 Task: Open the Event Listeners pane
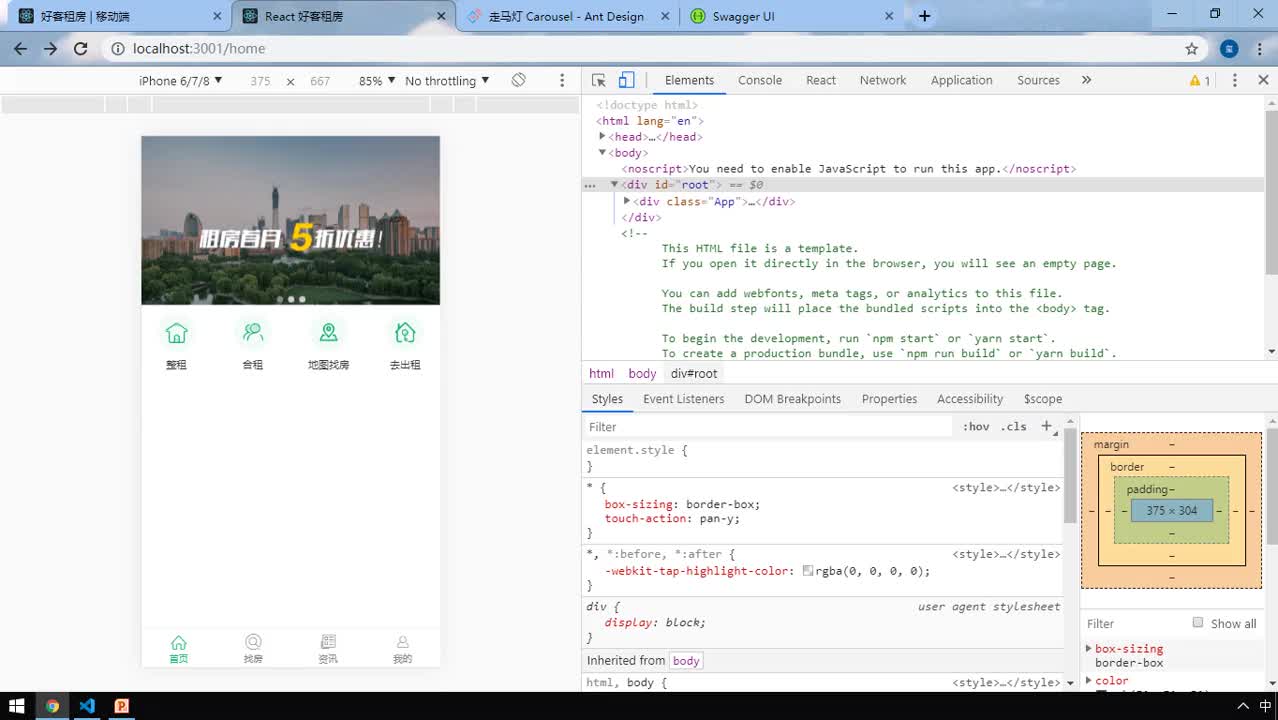[x=684, y=399]
